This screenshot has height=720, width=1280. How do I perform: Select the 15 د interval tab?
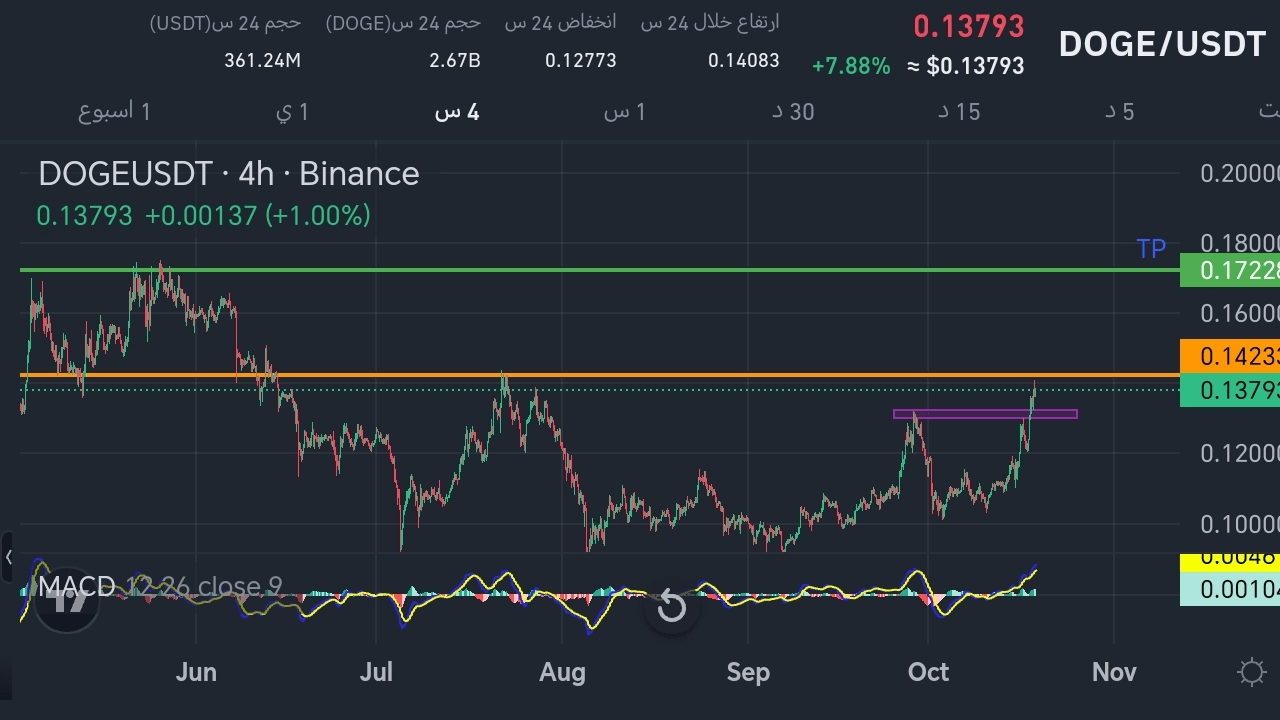tap(959, 111)
